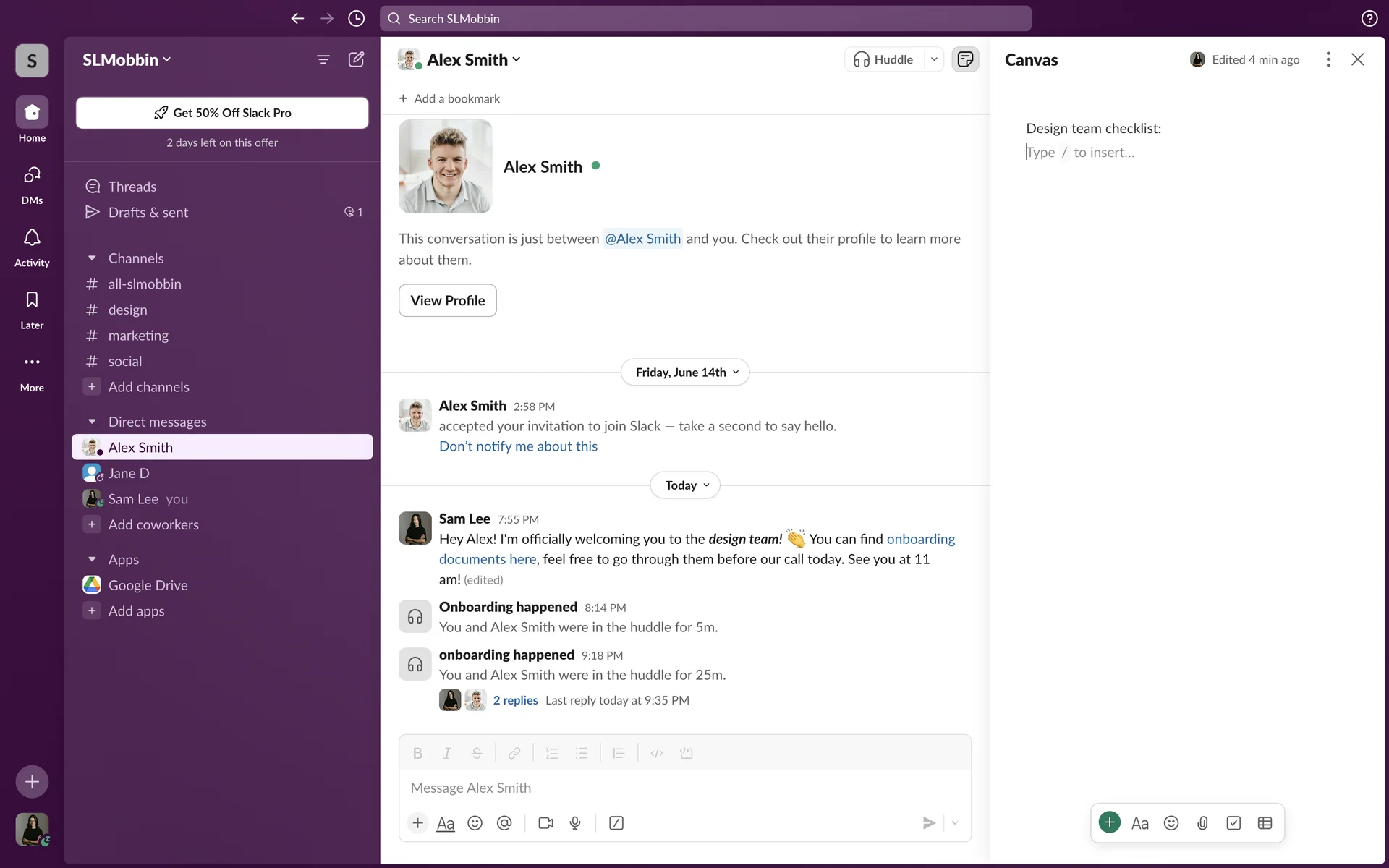Record a video clip in the composer

click(545, 823)
